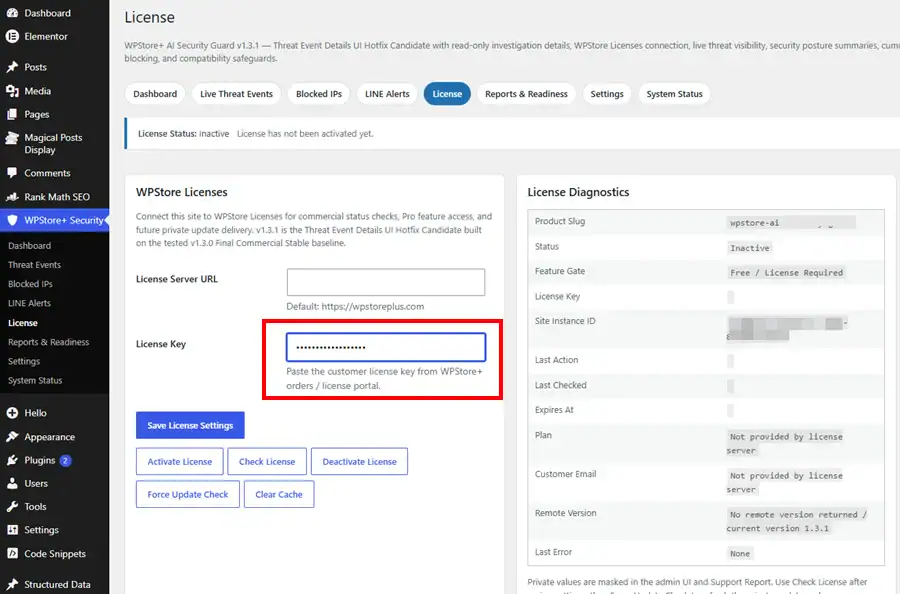Open License submenu item in sidebar

23,323
